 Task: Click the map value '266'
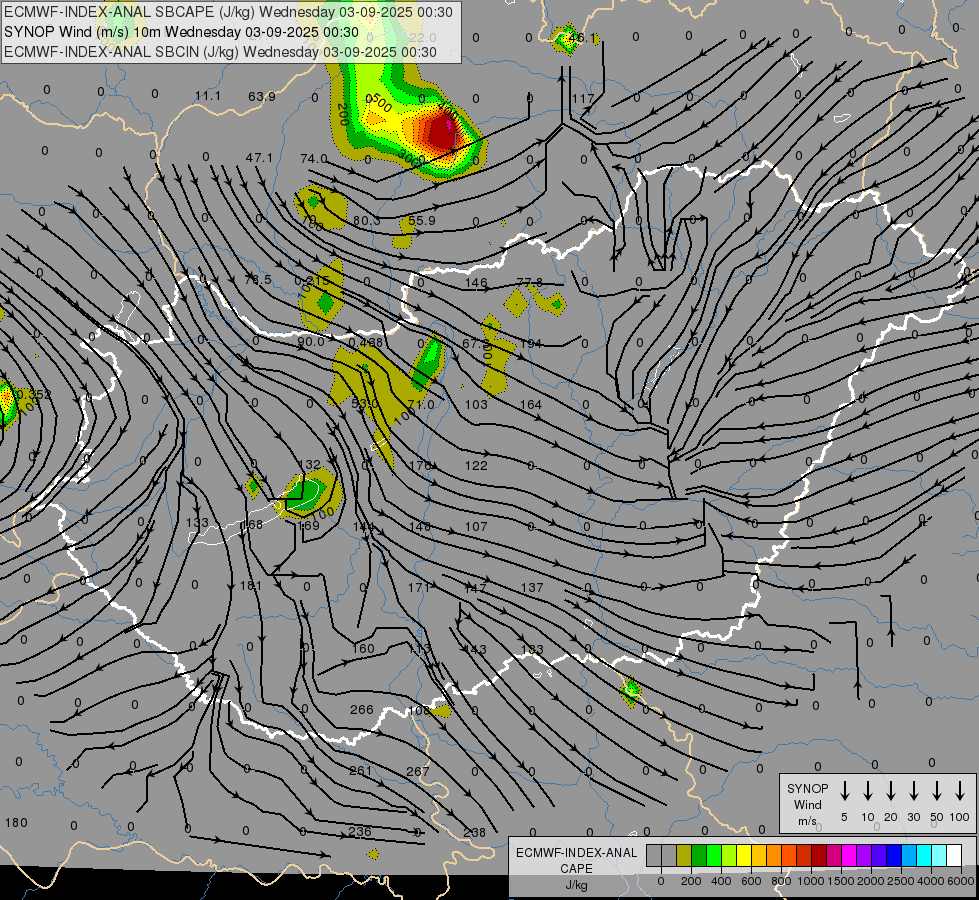click(x=362, y=710)
